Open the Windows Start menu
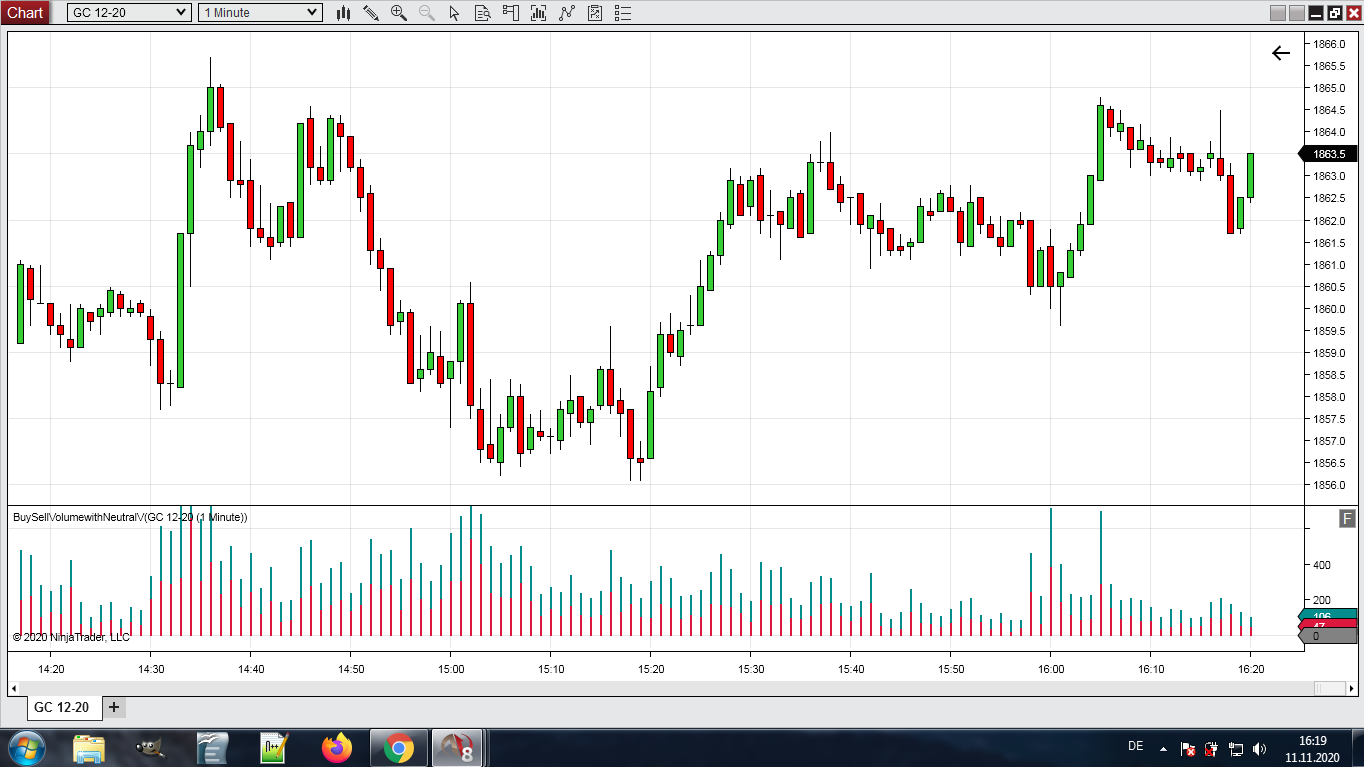This screenshot has width=1364, height=767. (25, 748)
